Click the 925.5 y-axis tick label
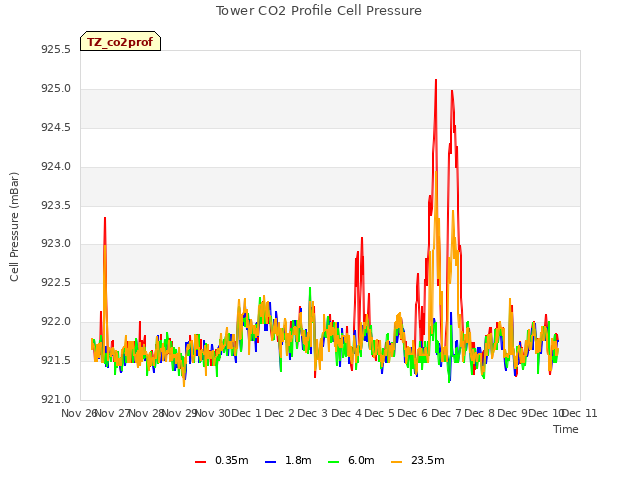 (x=56, y=50)
